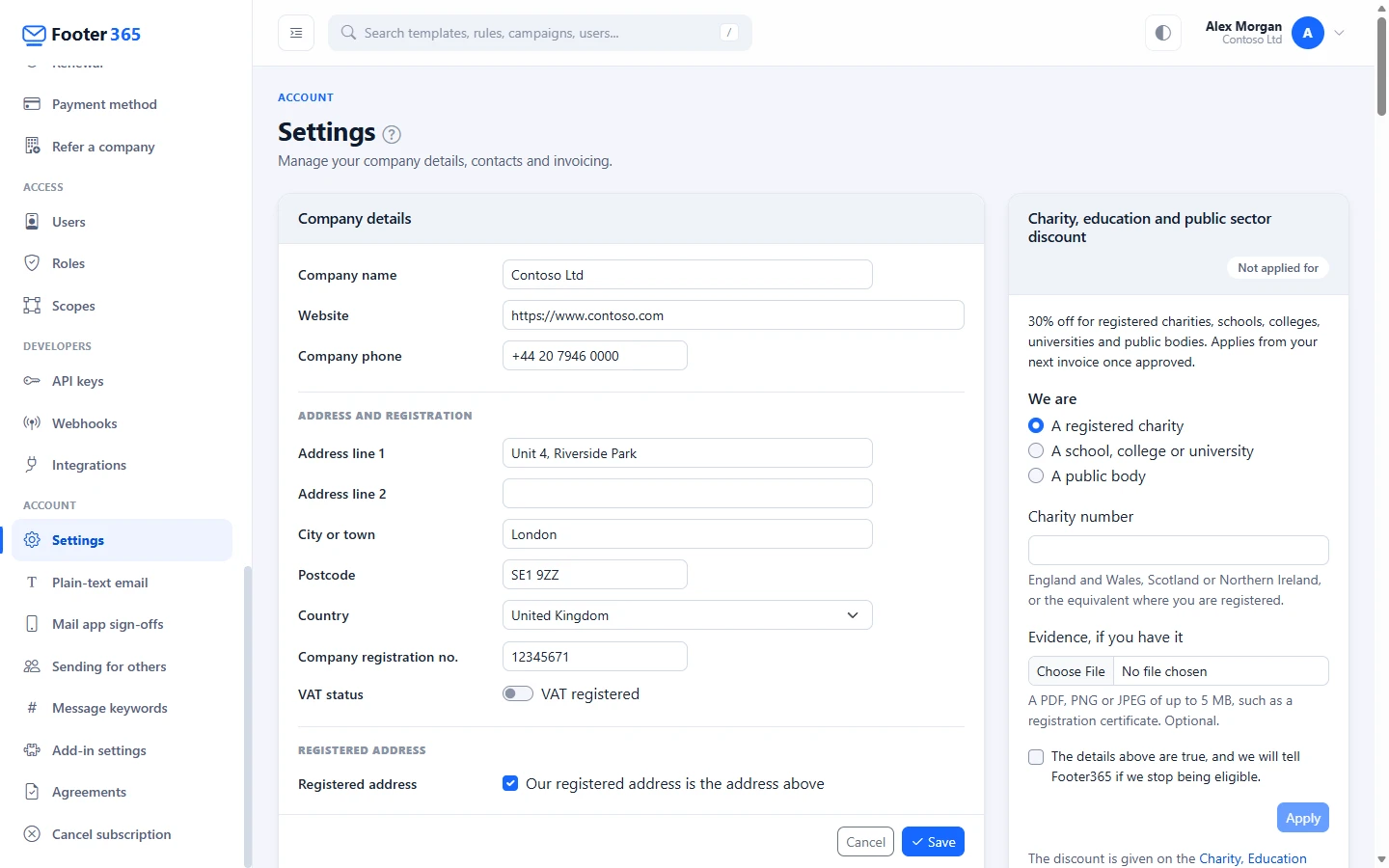This screenshot has height=868, width=1389.
Task: Click the help icon beside Settings heading
Action: tap(392, 134)
